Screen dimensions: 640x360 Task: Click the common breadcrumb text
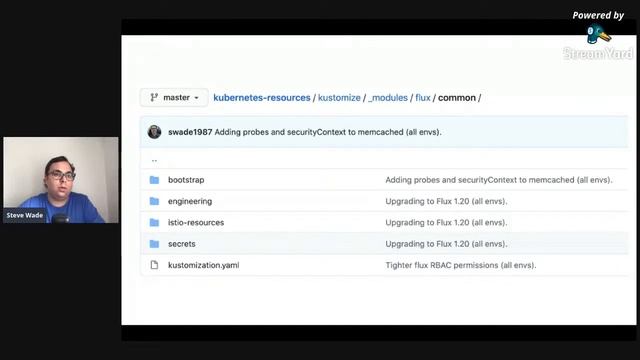(x=457, y=98)
